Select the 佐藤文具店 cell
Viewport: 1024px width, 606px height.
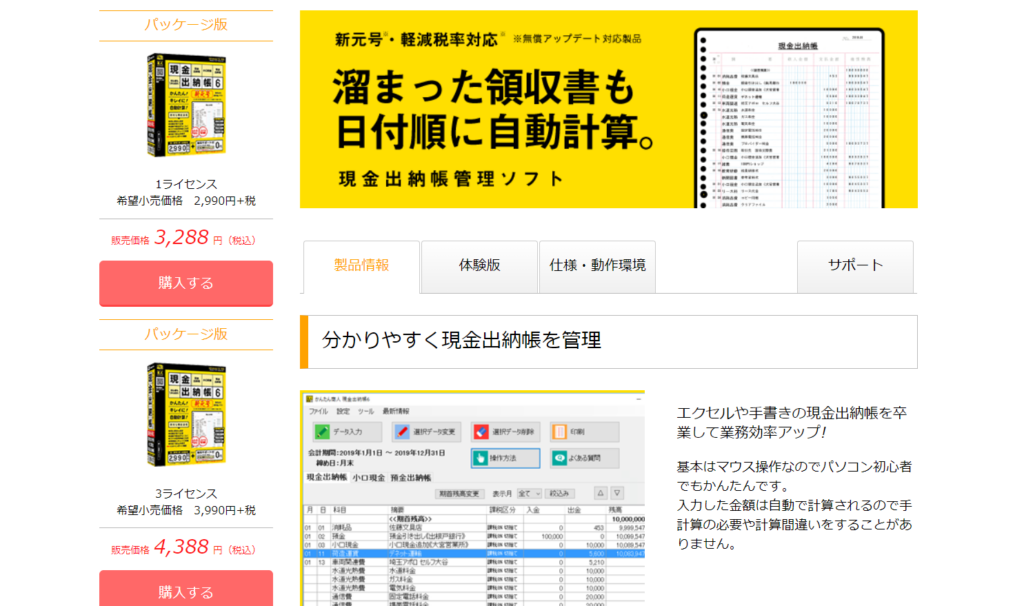coord(406,528)
